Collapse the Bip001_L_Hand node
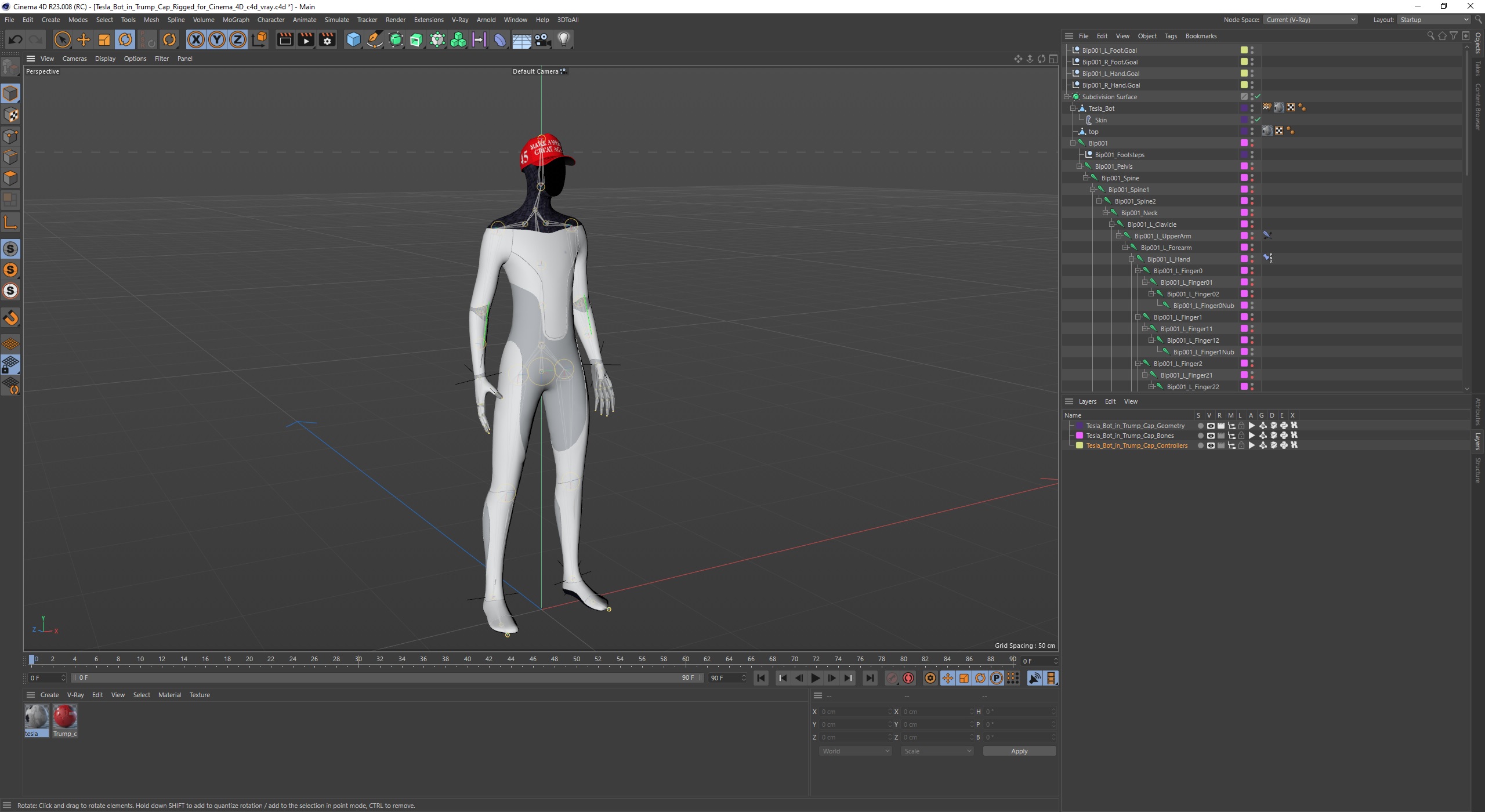1485x812 pixels. pos(1131,259)
